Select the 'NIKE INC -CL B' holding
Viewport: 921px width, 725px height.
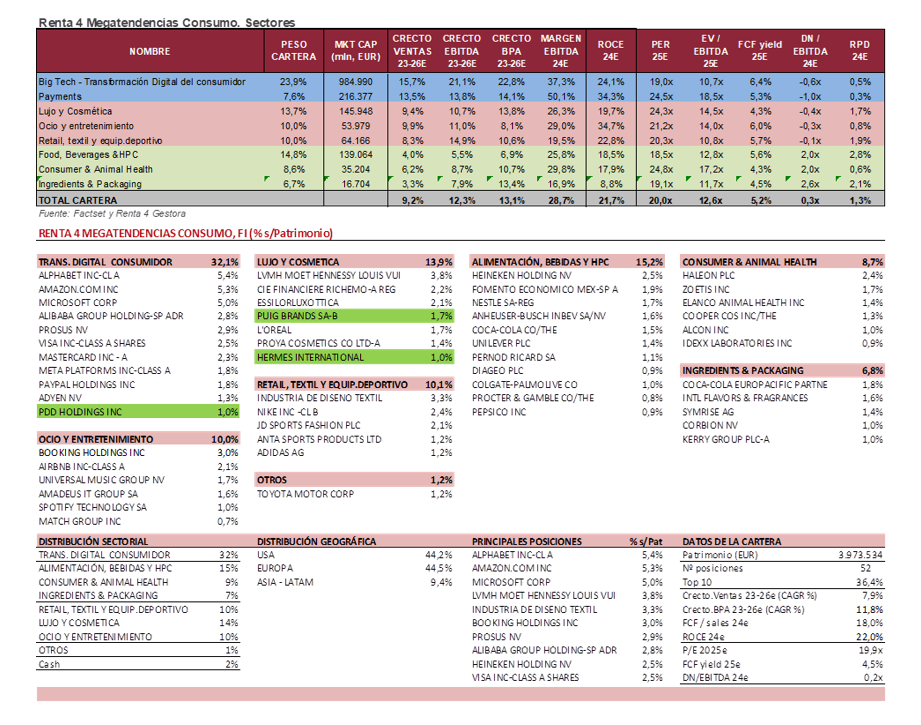tap(287, 412)
